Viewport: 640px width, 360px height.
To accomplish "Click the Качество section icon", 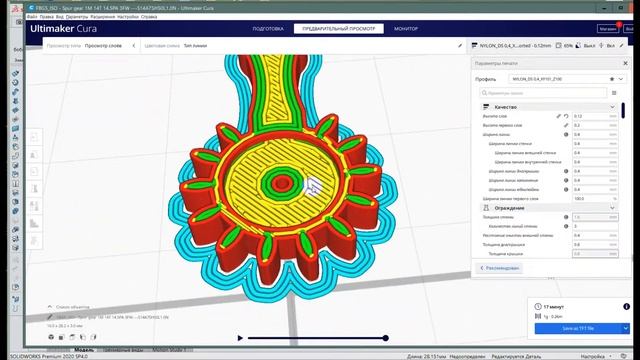I will pyautogui.click(x=486, y=107).
